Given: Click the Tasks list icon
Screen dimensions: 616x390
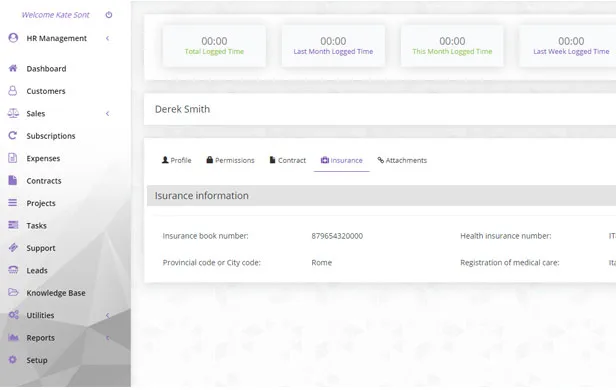Looking at the screenshot, I should tap(13, 225).
